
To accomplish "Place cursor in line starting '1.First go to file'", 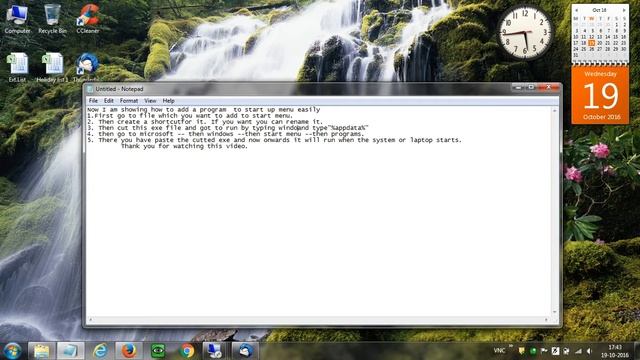I will click(x=190, y=116).
